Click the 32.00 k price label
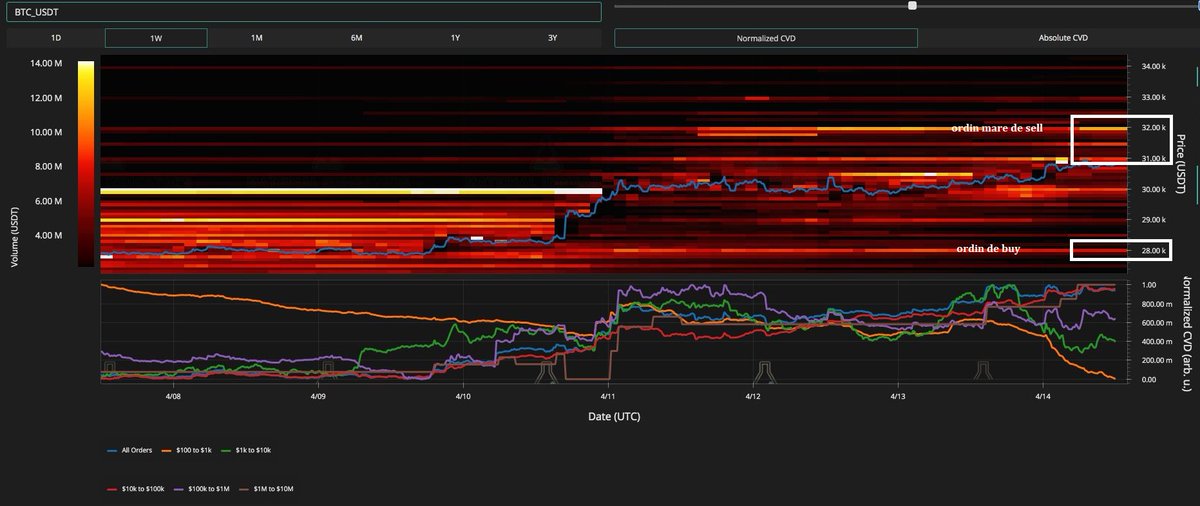The height and width of the screenshot is (506, 1200). click(x=1153, y=128)
